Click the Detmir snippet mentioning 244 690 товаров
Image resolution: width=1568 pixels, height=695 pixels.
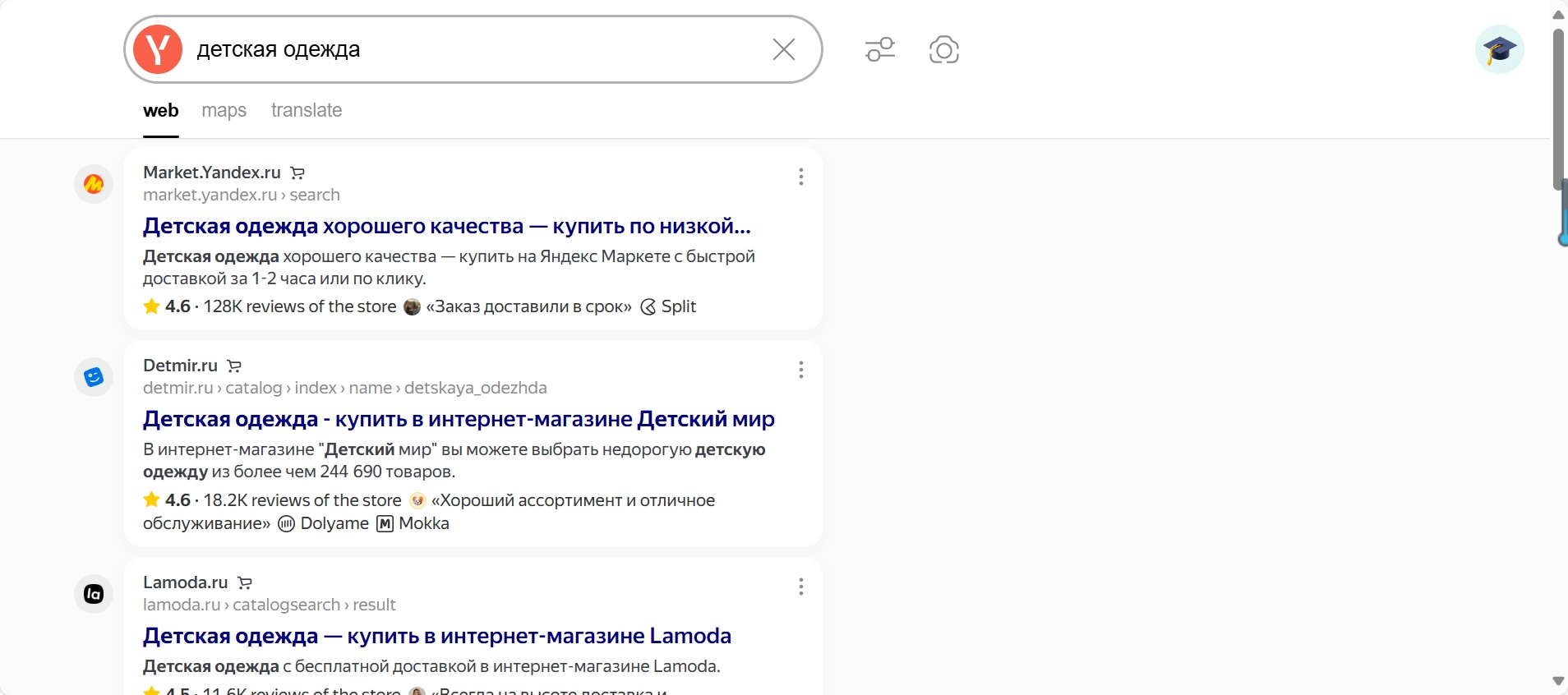click(454, 460)
